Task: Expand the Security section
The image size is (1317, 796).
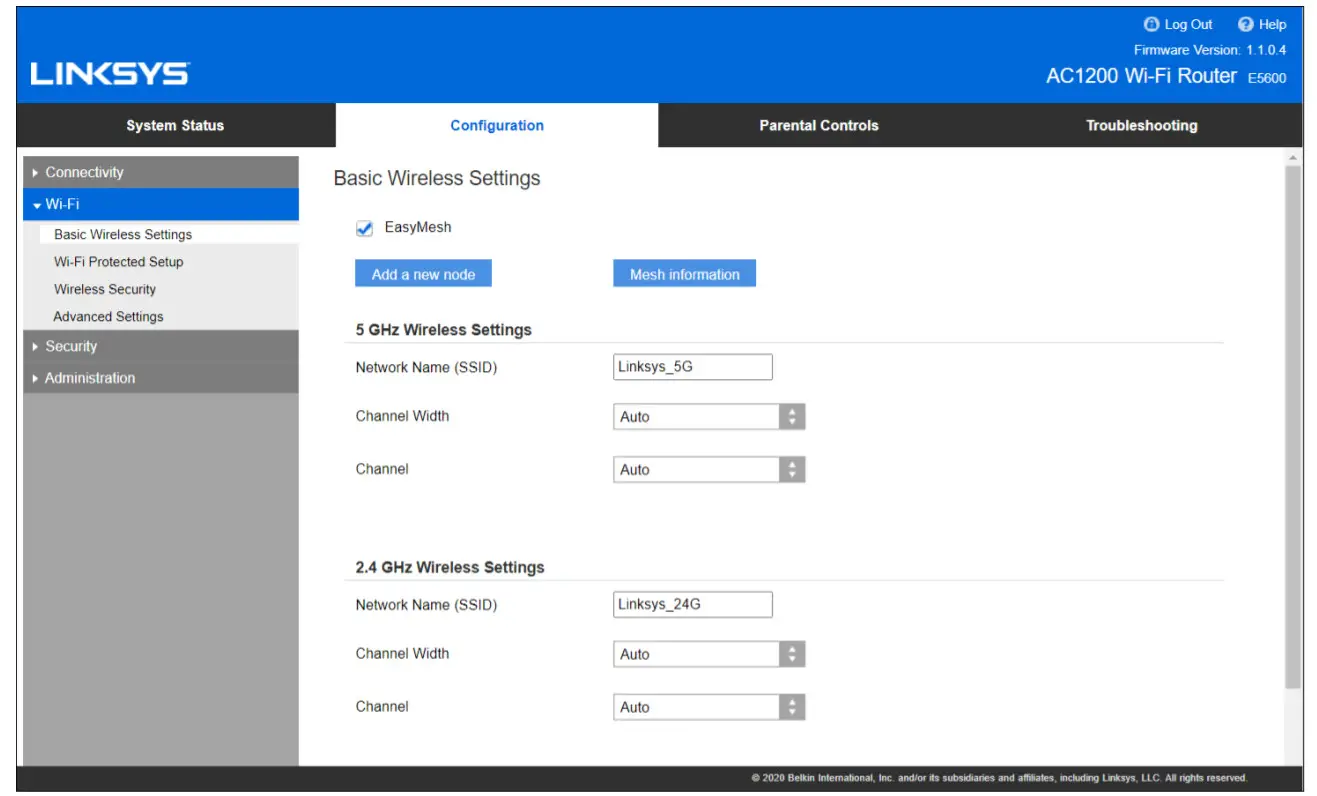Action: point(71,345)
